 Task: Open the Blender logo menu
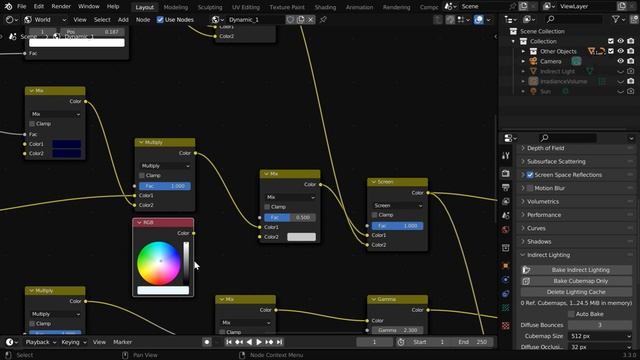click(x=8, y=7)
